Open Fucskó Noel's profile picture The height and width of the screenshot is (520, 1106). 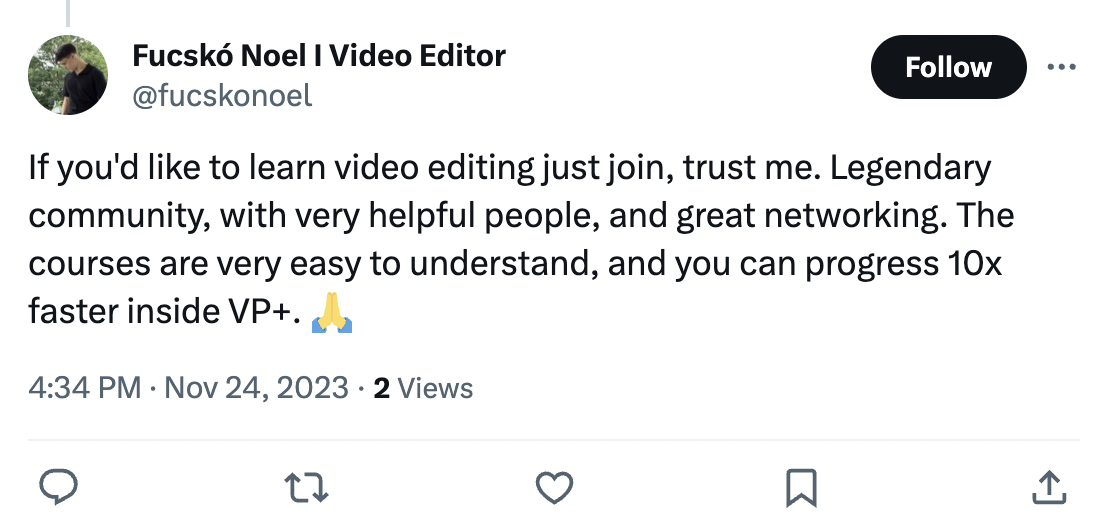click(x=68, y=76)
